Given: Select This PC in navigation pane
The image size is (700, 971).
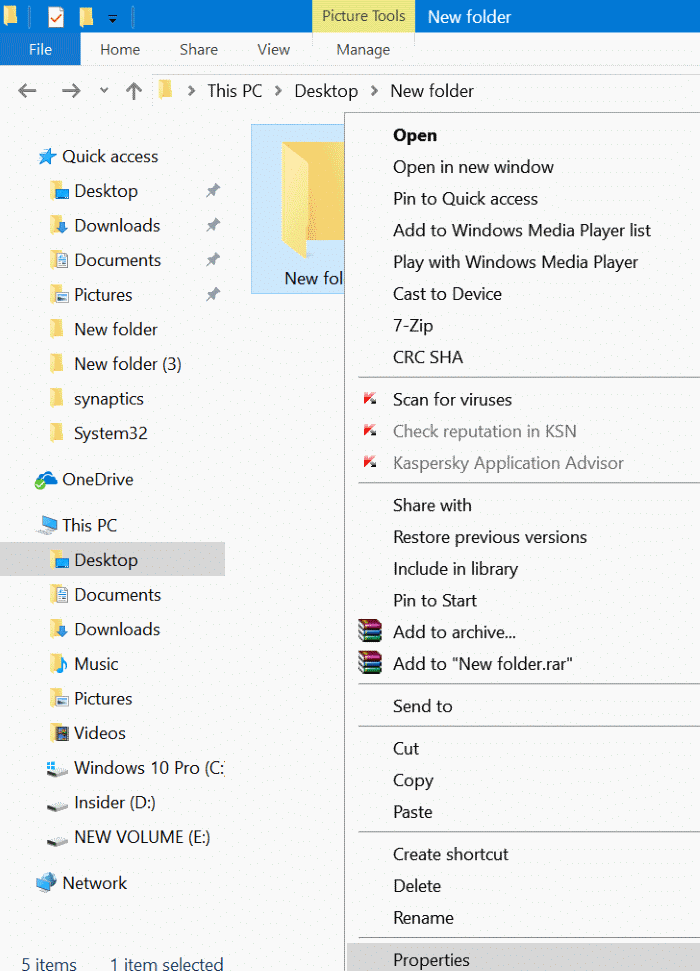Looking at the screenshot, I should [89, 525].
